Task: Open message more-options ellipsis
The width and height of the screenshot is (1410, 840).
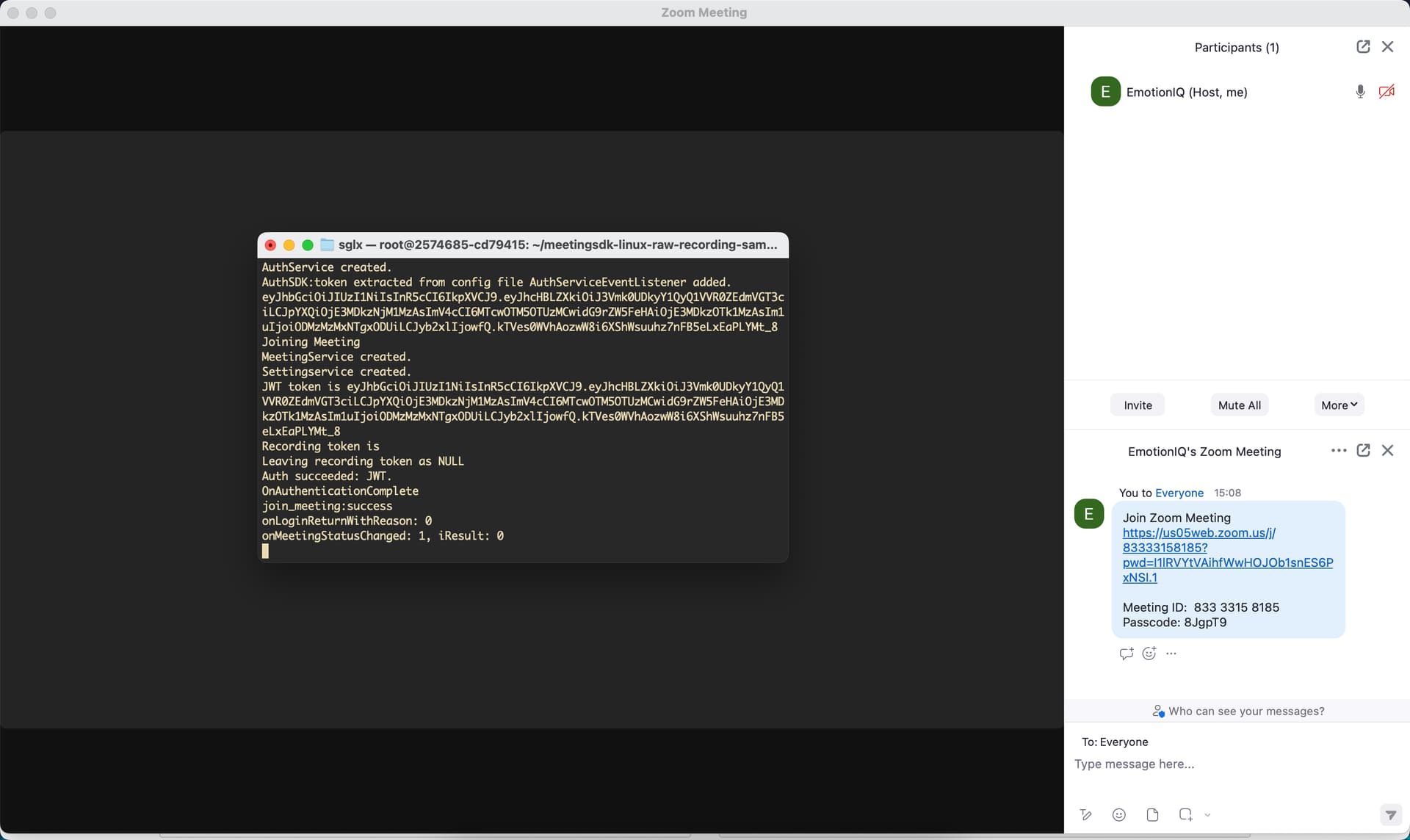Action: (x=1171, y=653)
